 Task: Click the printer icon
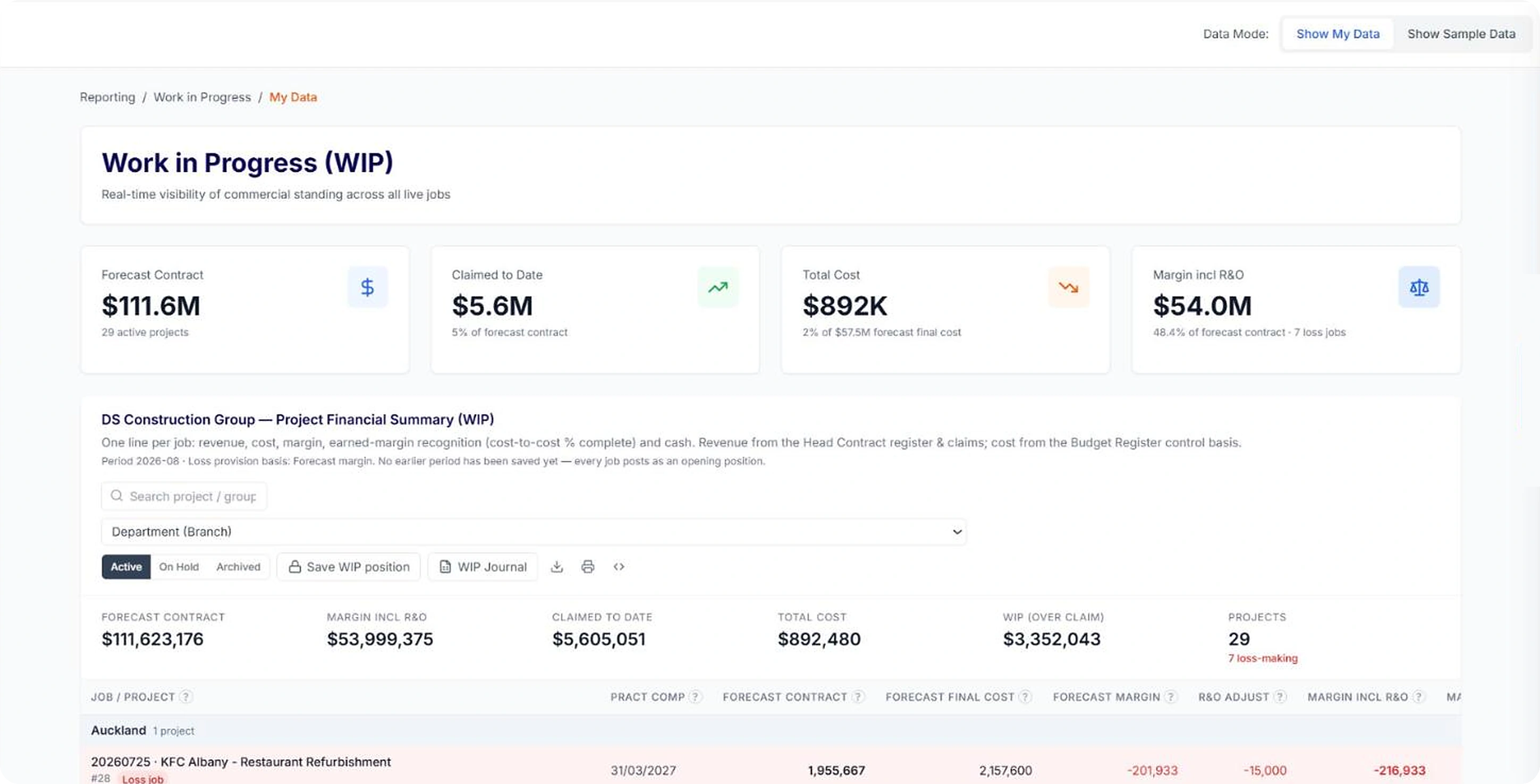pos(588,566)
